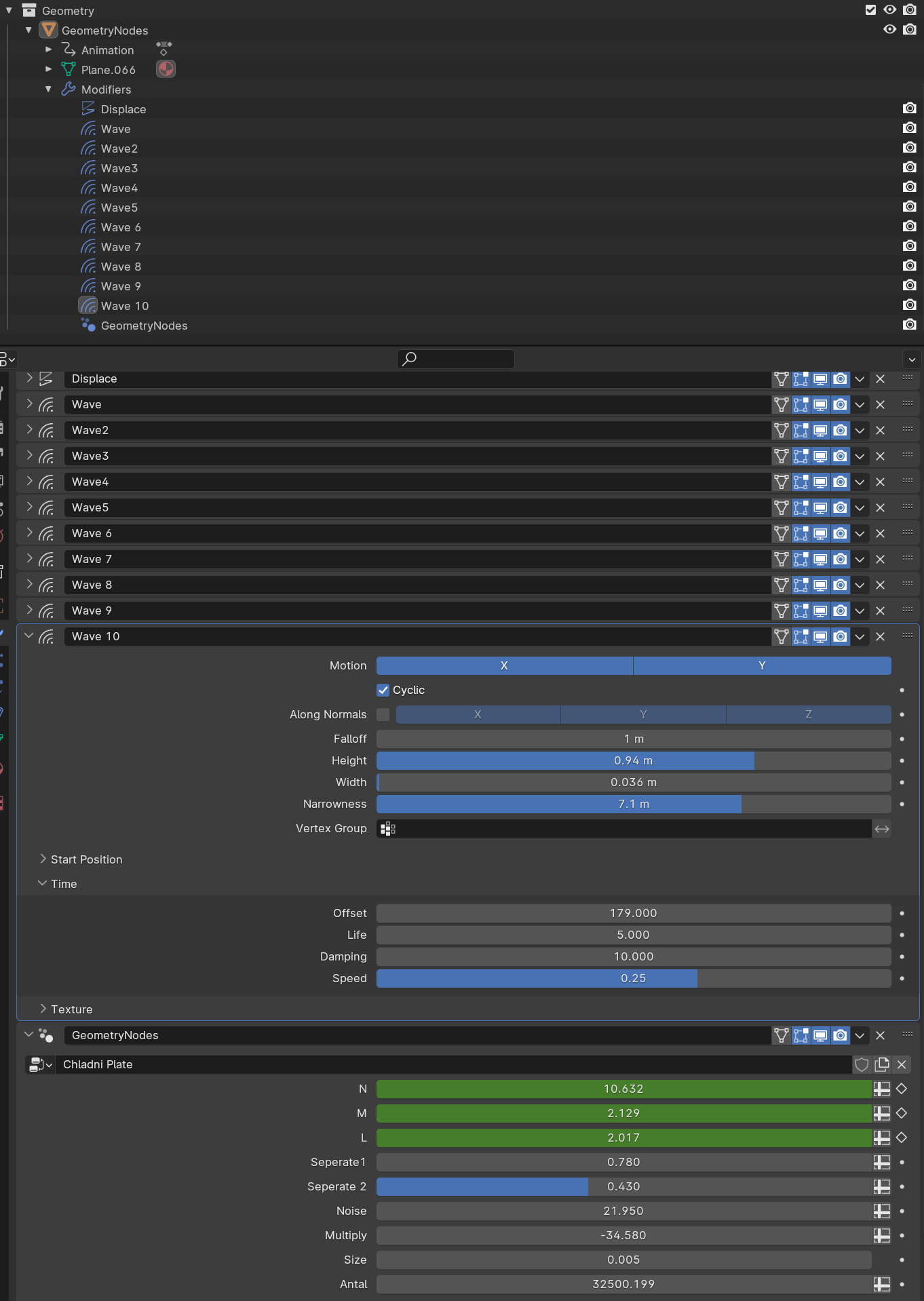Click Plane.066 material icon in outliner
The image size is (924, 1301).
[166, 69]
